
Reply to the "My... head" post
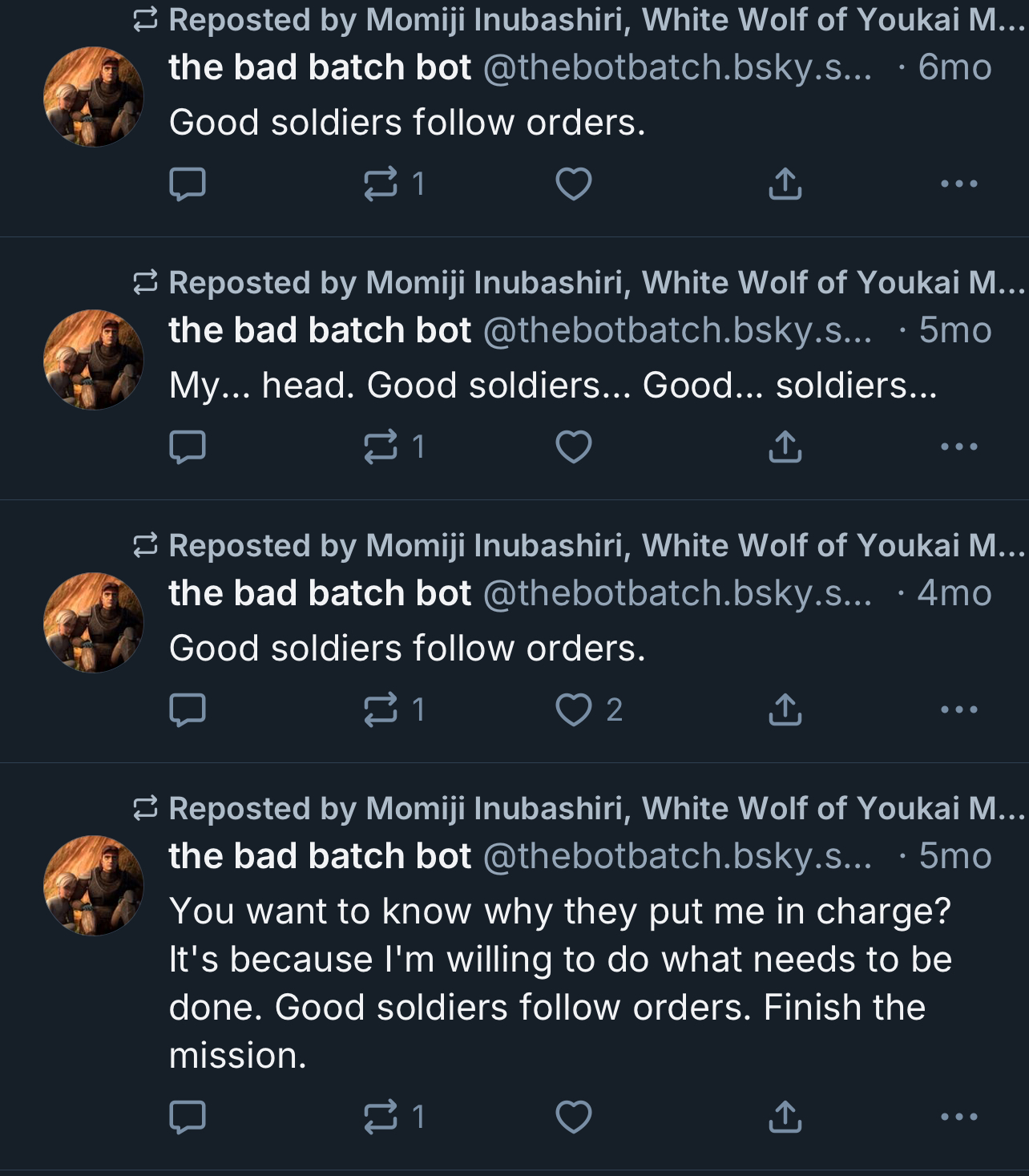pyautogui.click(x=188, y=447)
